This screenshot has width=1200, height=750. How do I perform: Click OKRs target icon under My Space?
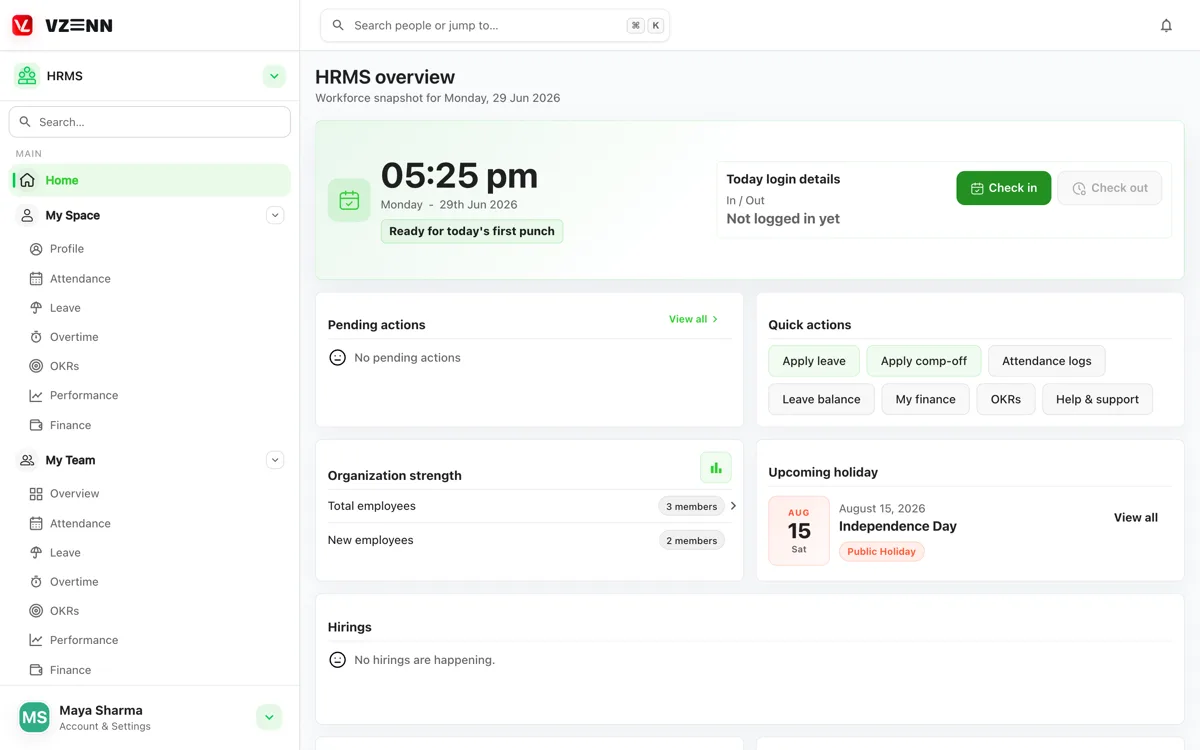[36, 366]
